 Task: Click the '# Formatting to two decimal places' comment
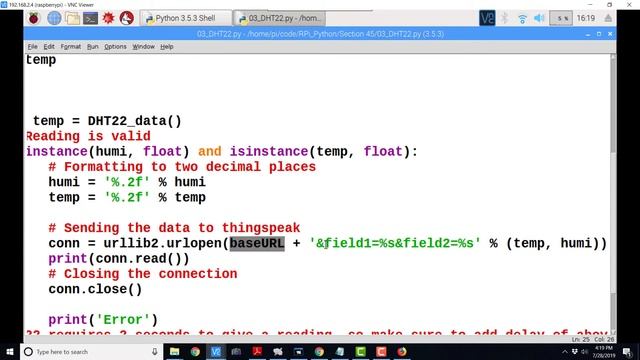tap(182, 167)
